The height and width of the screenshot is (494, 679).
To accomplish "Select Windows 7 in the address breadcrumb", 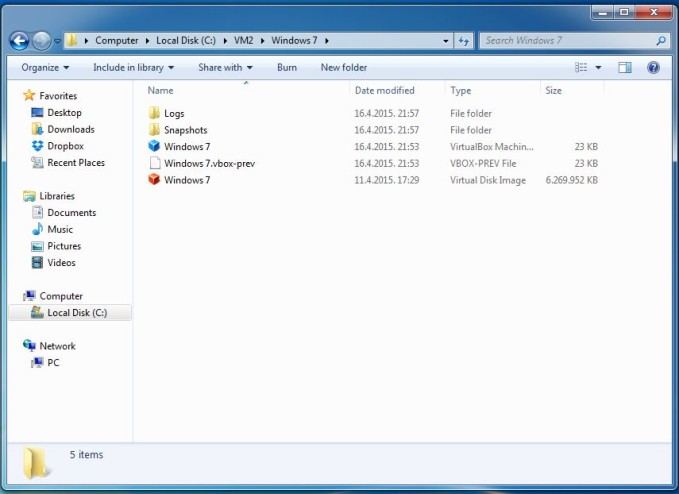I will pos(294,41).
